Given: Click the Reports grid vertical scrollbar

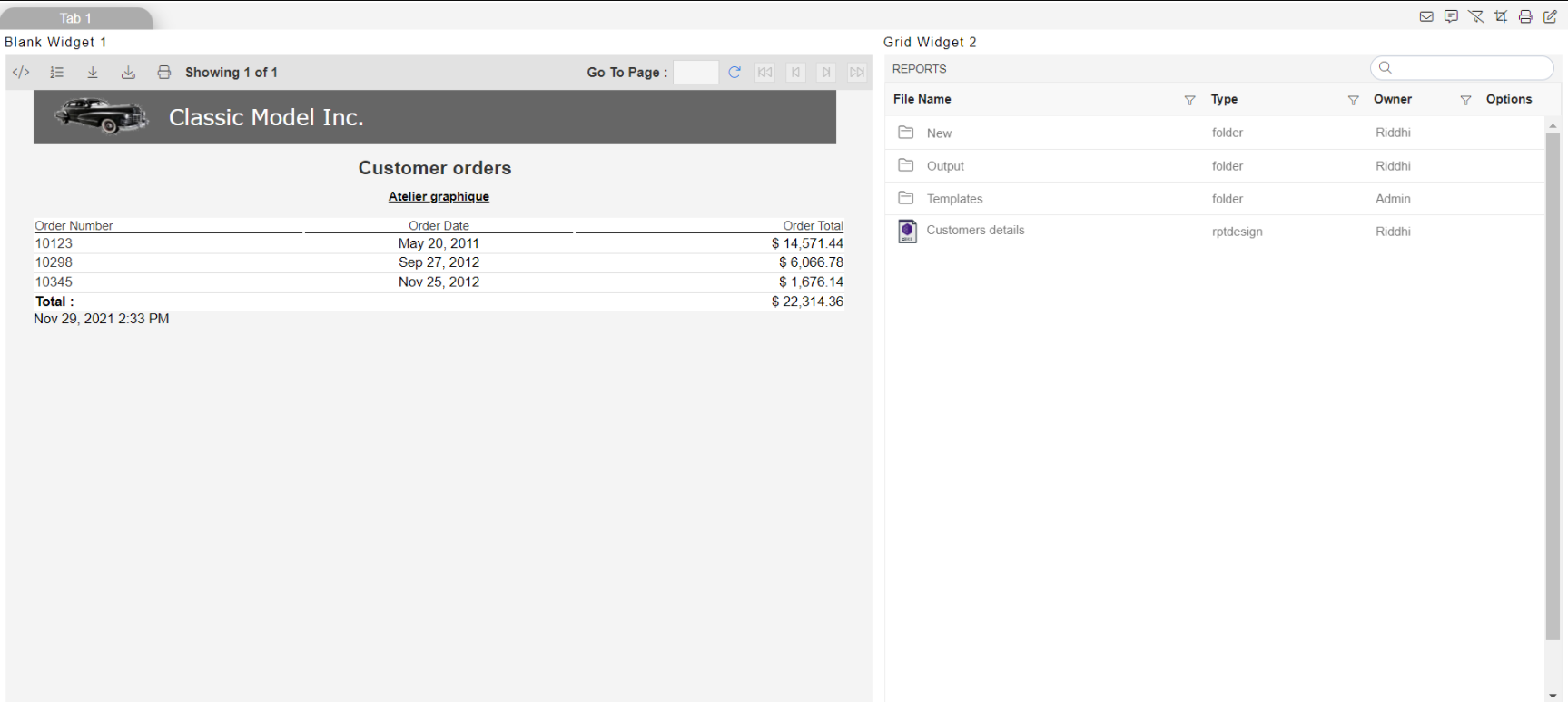Looking at the screenshot, I should click(1553, 386).
